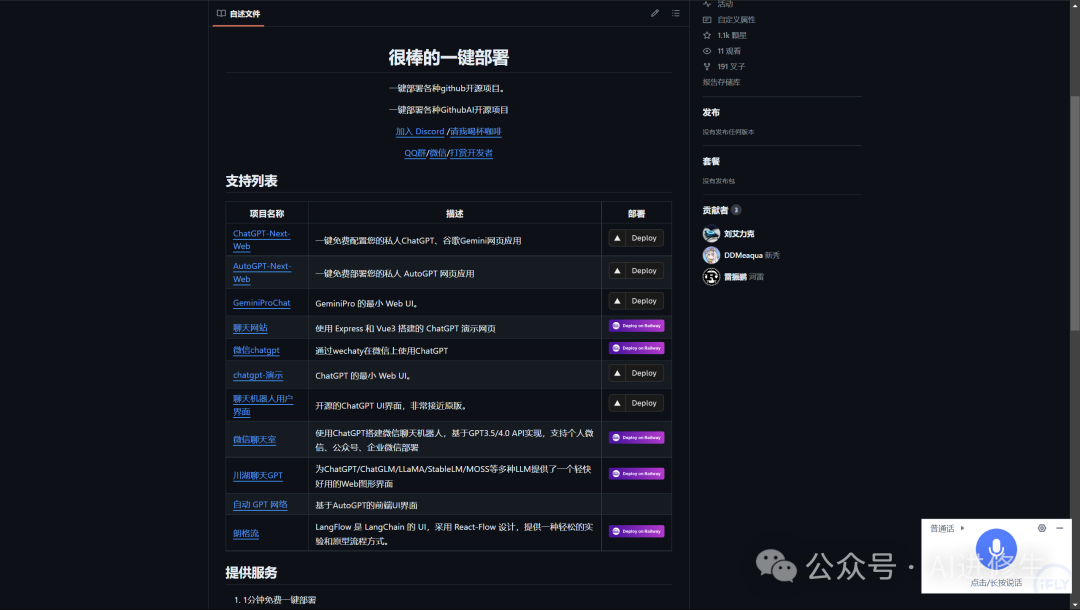Image resolution: width=1080 pixels, height=610 pixels.
Task: Click the 很棒的一键部署 title
Action: (448, 58)
